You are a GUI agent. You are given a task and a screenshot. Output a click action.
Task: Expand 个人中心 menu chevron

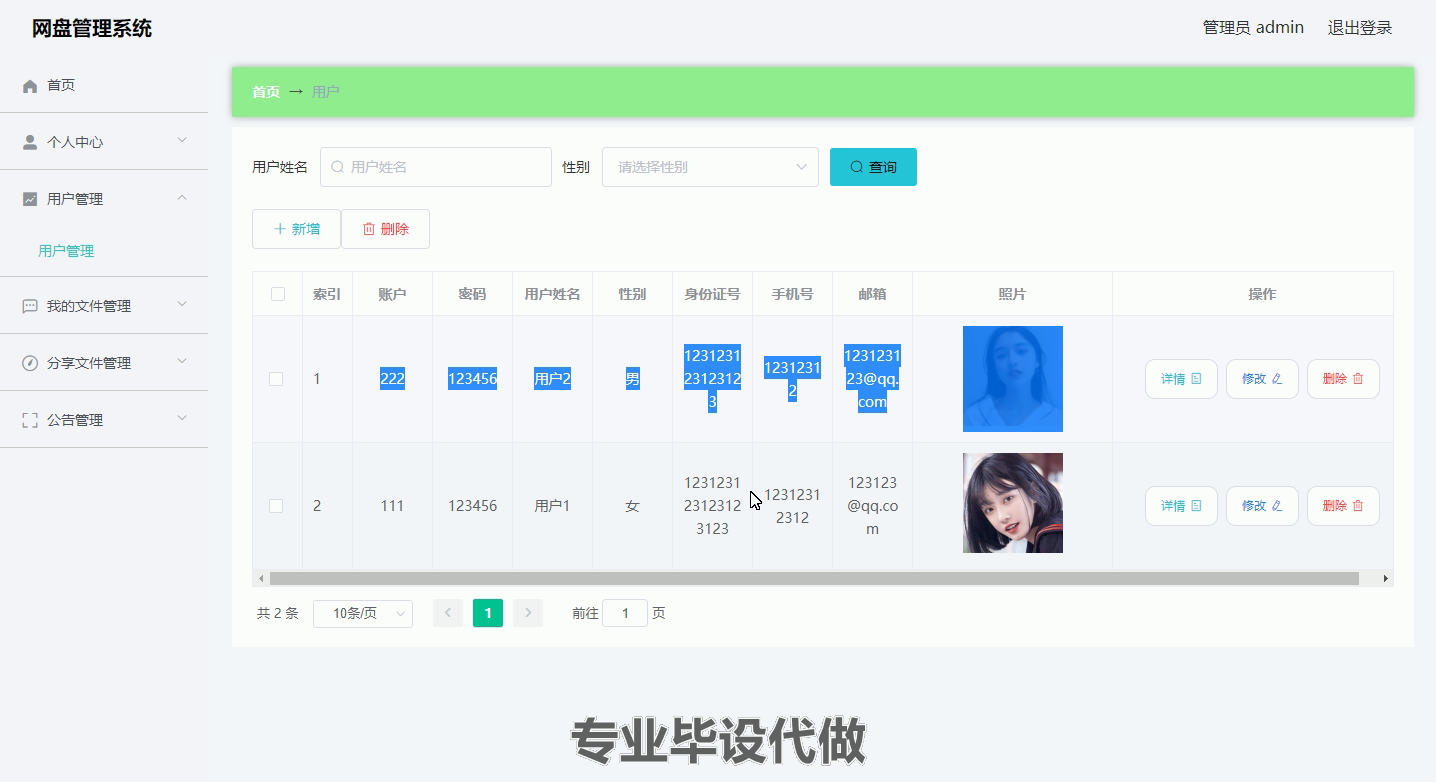click(x=182, y=141)
